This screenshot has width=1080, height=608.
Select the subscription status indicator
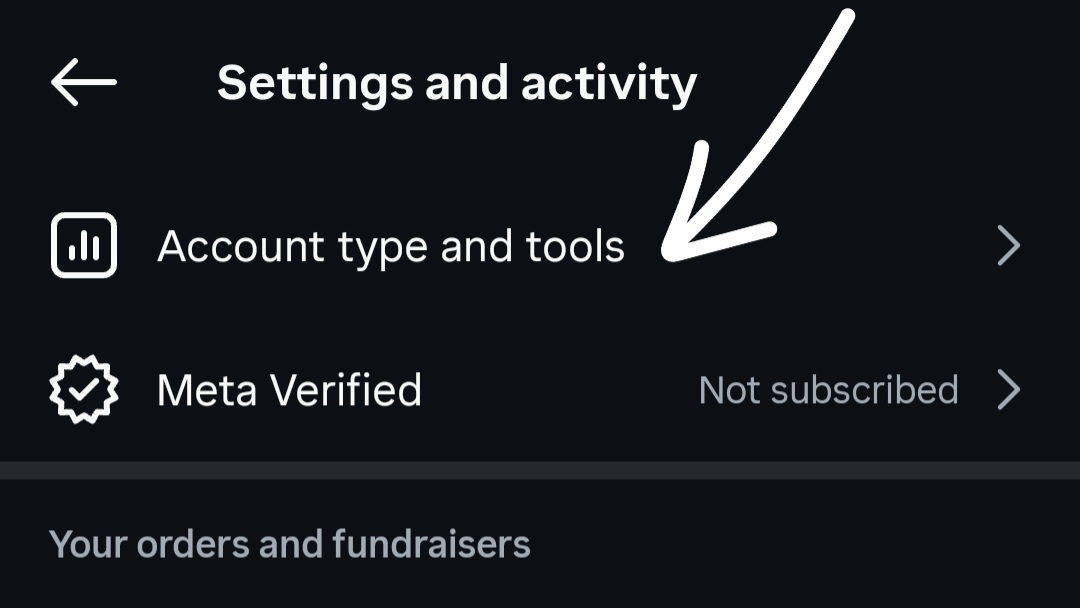point(828,390)
